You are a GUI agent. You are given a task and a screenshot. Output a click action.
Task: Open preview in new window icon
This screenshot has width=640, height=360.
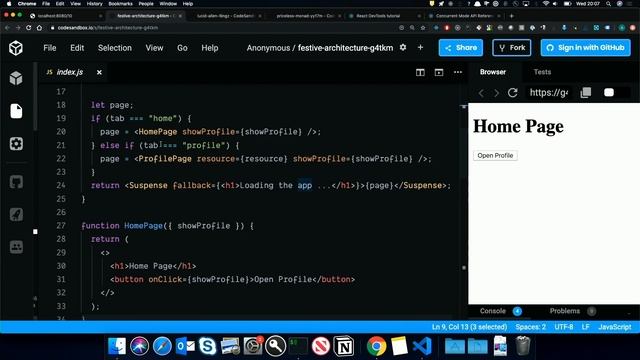pos(586,93)
